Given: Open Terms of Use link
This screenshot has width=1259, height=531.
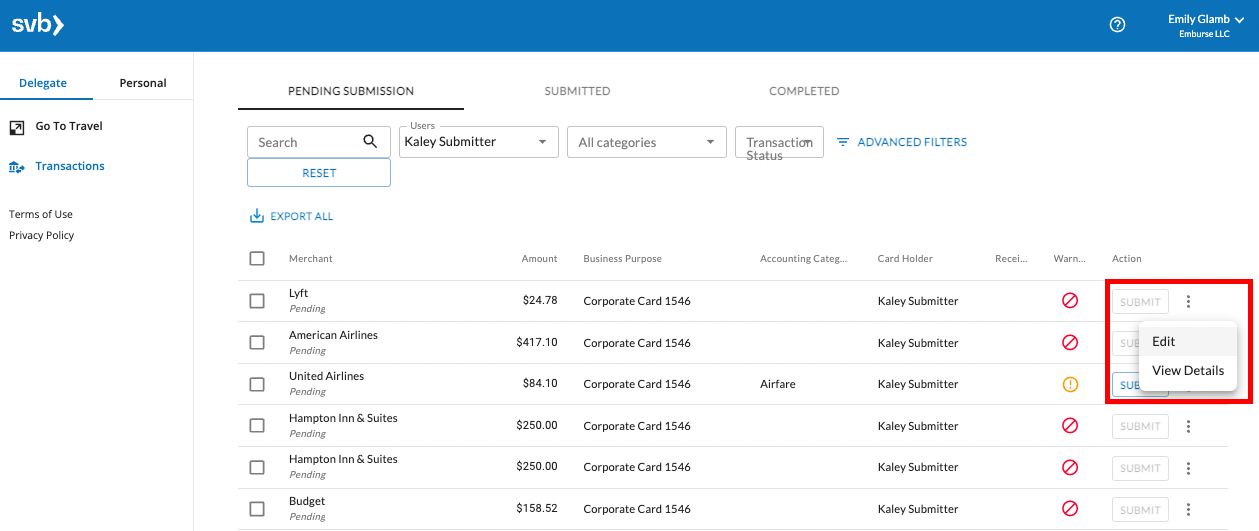Looking at the screenshot, I should point(41,214).
